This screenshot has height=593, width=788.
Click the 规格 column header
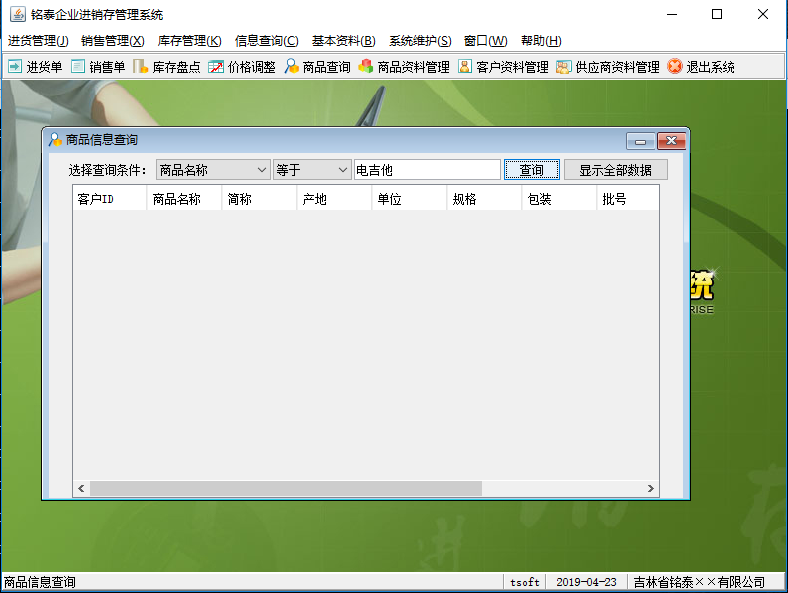click(x=484, y=199)
